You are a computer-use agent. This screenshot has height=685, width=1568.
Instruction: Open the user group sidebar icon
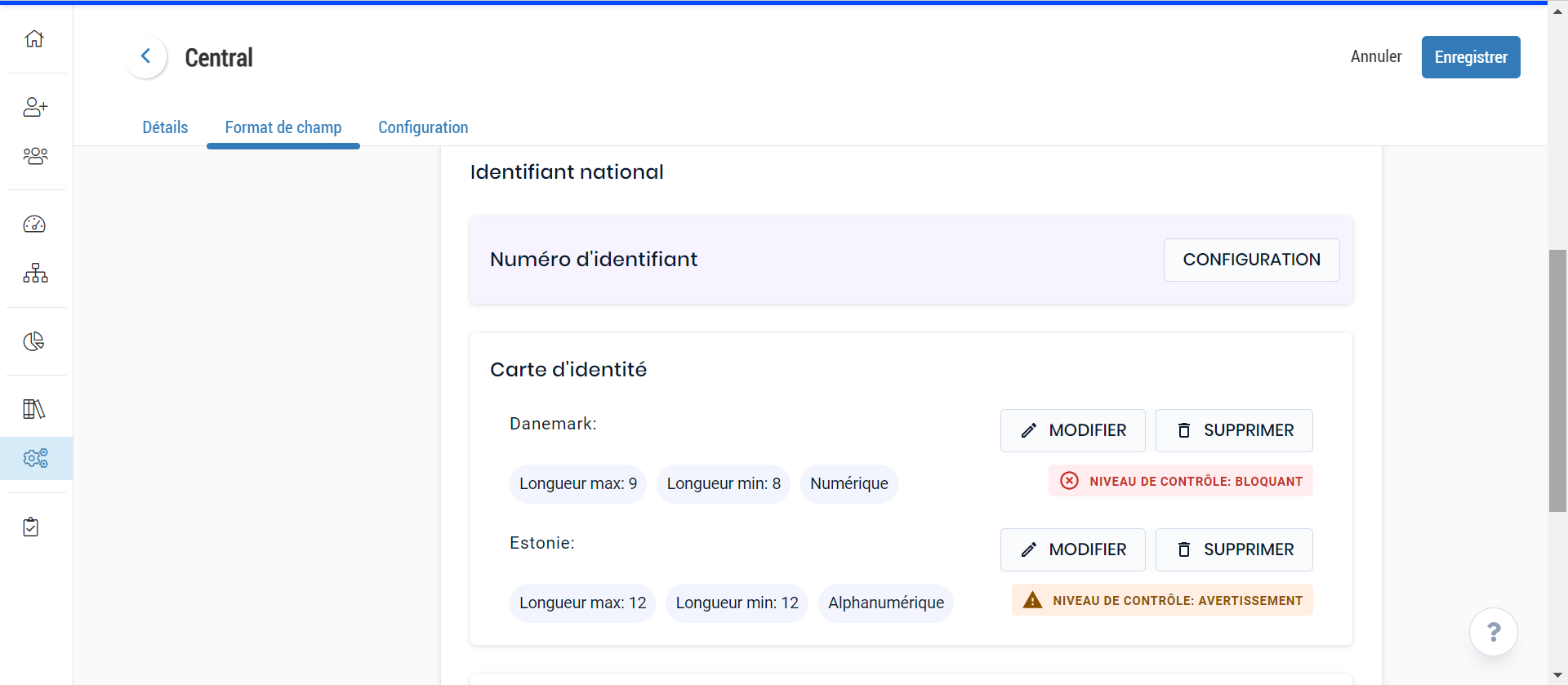click(x=35, y=155)
